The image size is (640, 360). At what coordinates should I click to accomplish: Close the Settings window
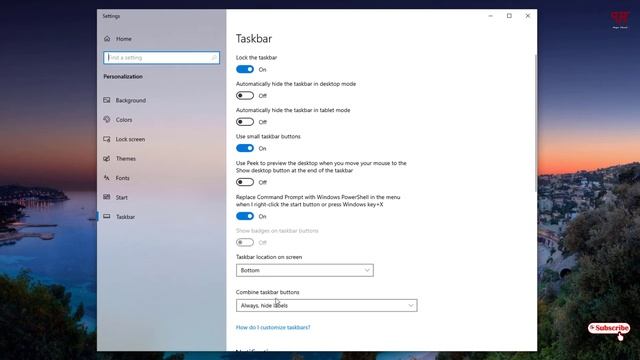(x=528, y=16)
